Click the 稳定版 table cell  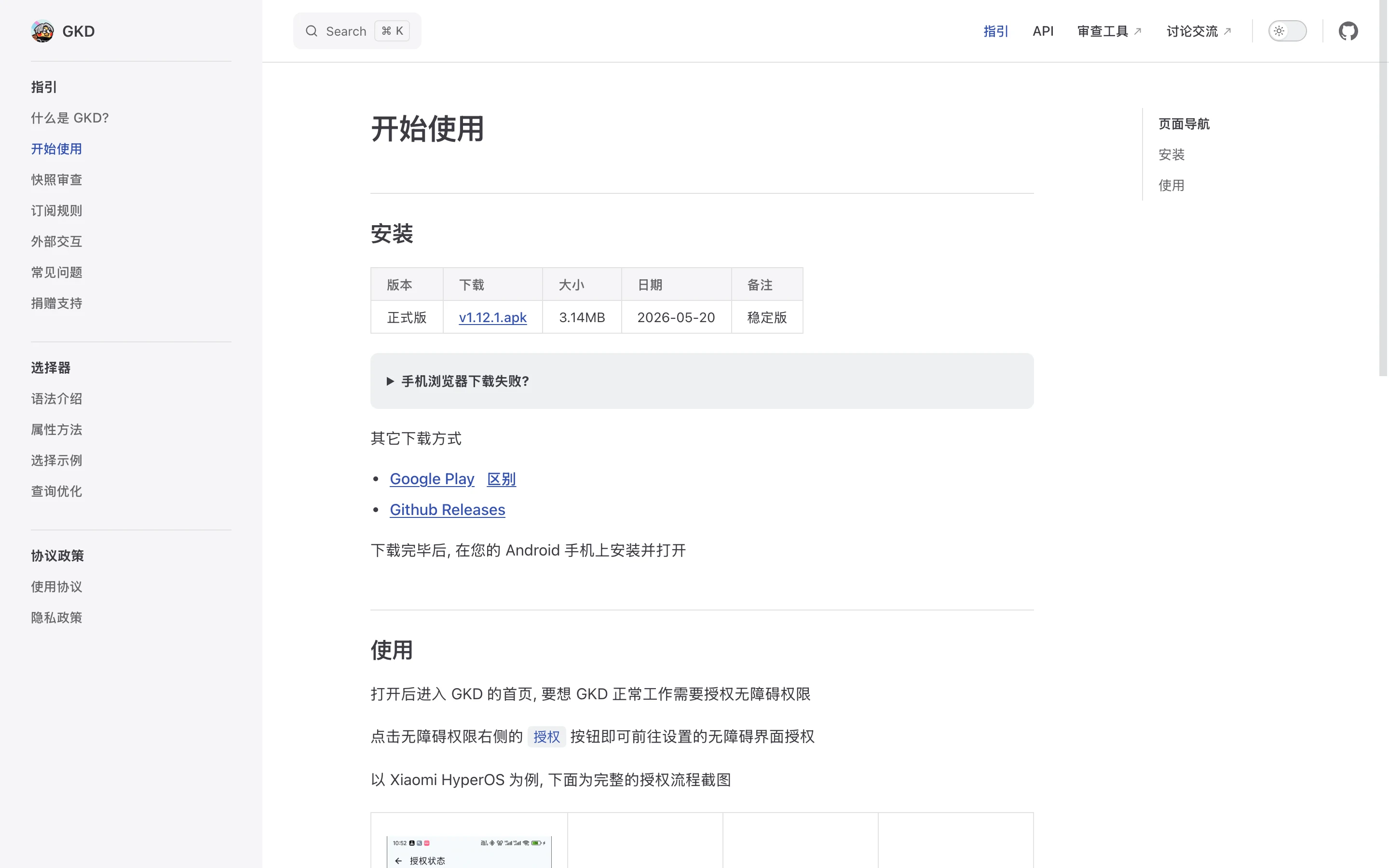767,317
